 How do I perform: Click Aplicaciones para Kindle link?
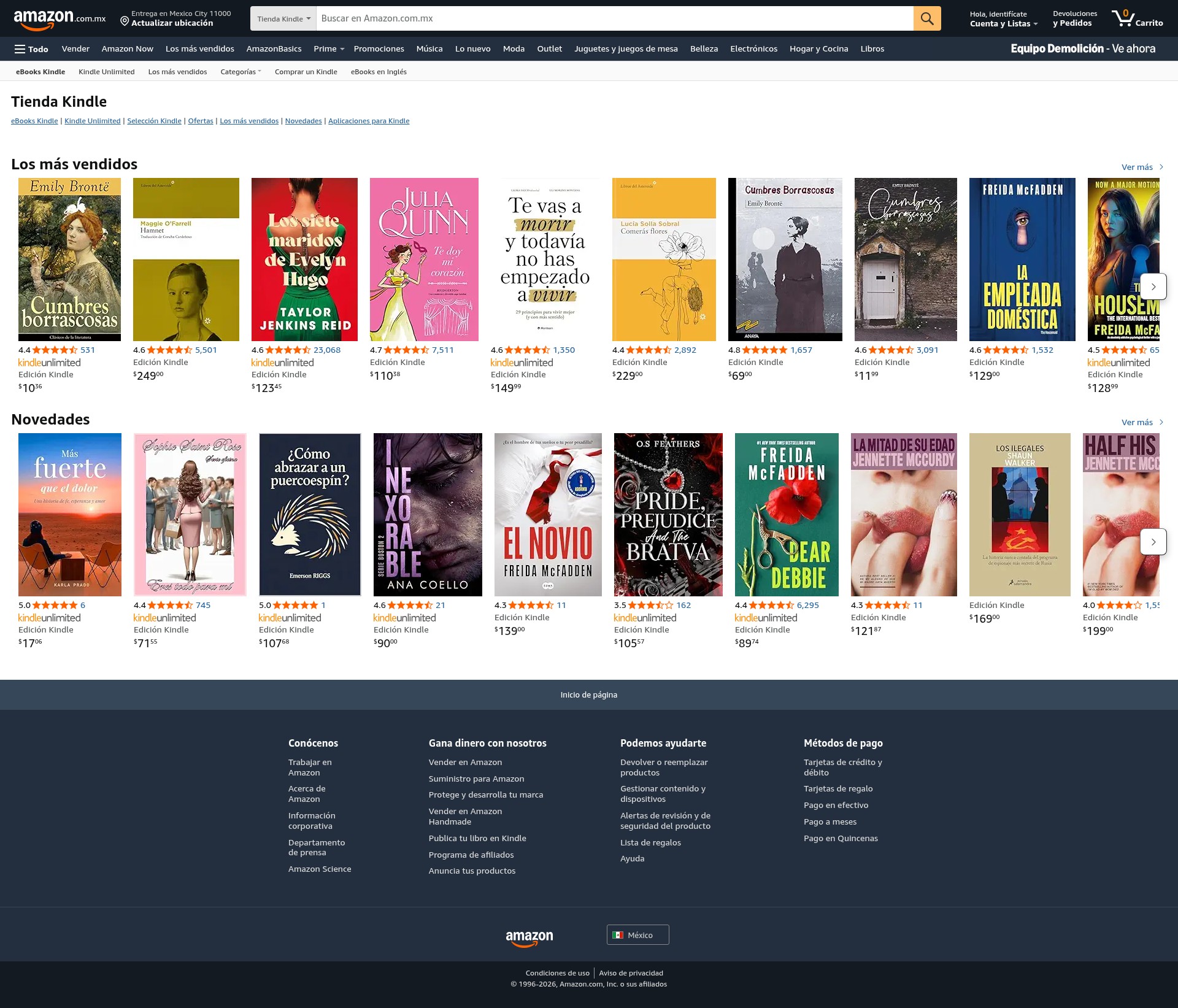point(369,121)
